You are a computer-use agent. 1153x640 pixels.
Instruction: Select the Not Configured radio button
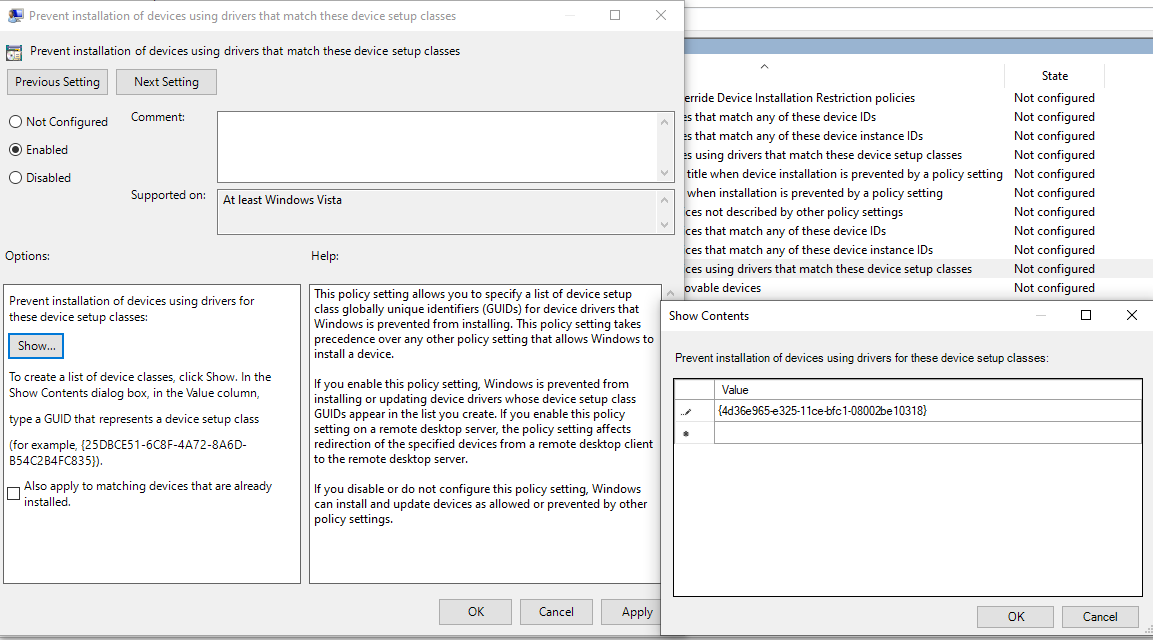(15, 122)
